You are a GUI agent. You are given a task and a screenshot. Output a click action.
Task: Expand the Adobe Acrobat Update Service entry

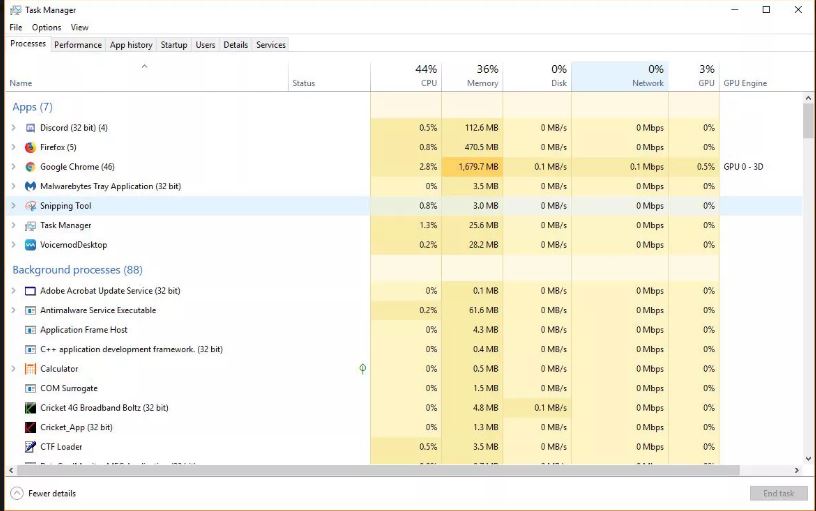tap(14, 291)
